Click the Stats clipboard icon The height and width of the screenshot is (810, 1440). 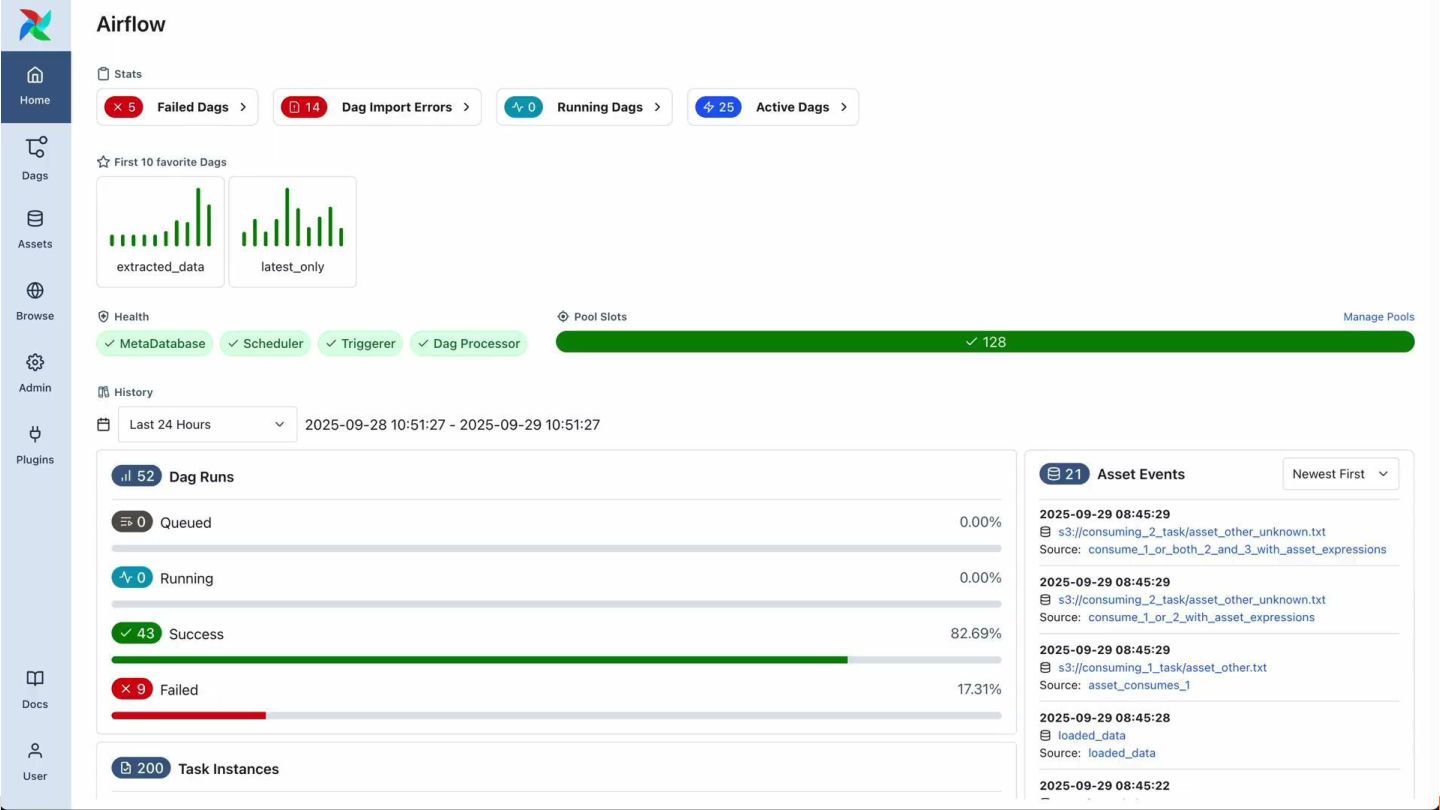pos(103,74)
